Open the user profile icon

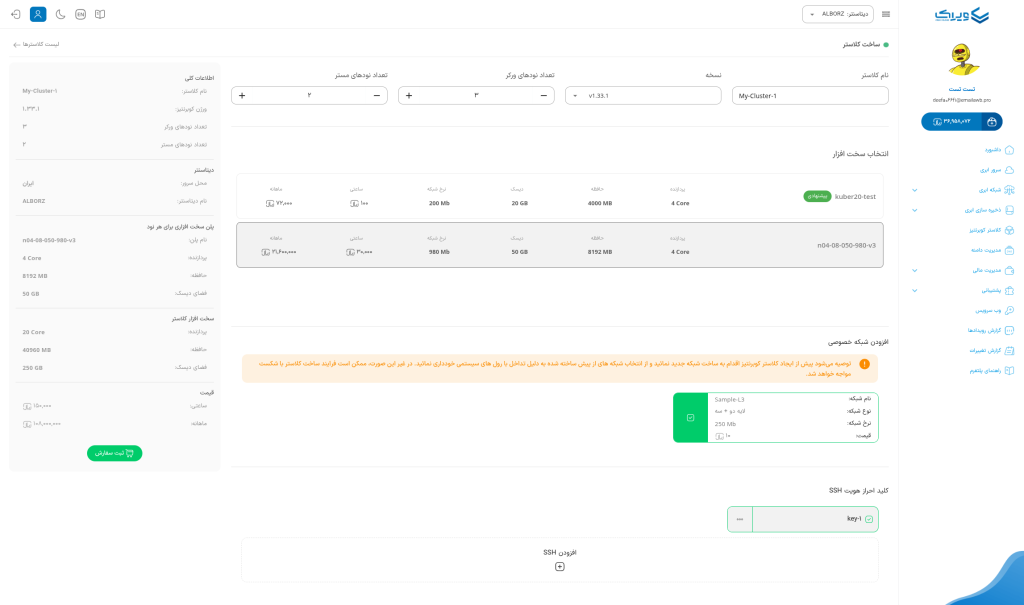pos(38,14)
